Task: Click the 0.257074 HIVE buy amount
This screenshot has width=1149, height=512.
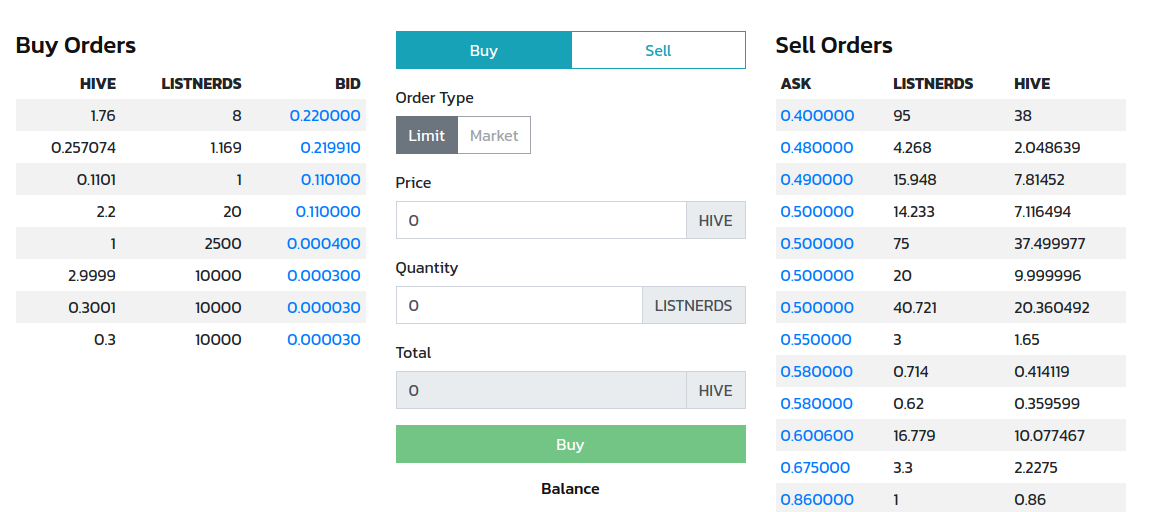Action: click(x=84, y=148)
